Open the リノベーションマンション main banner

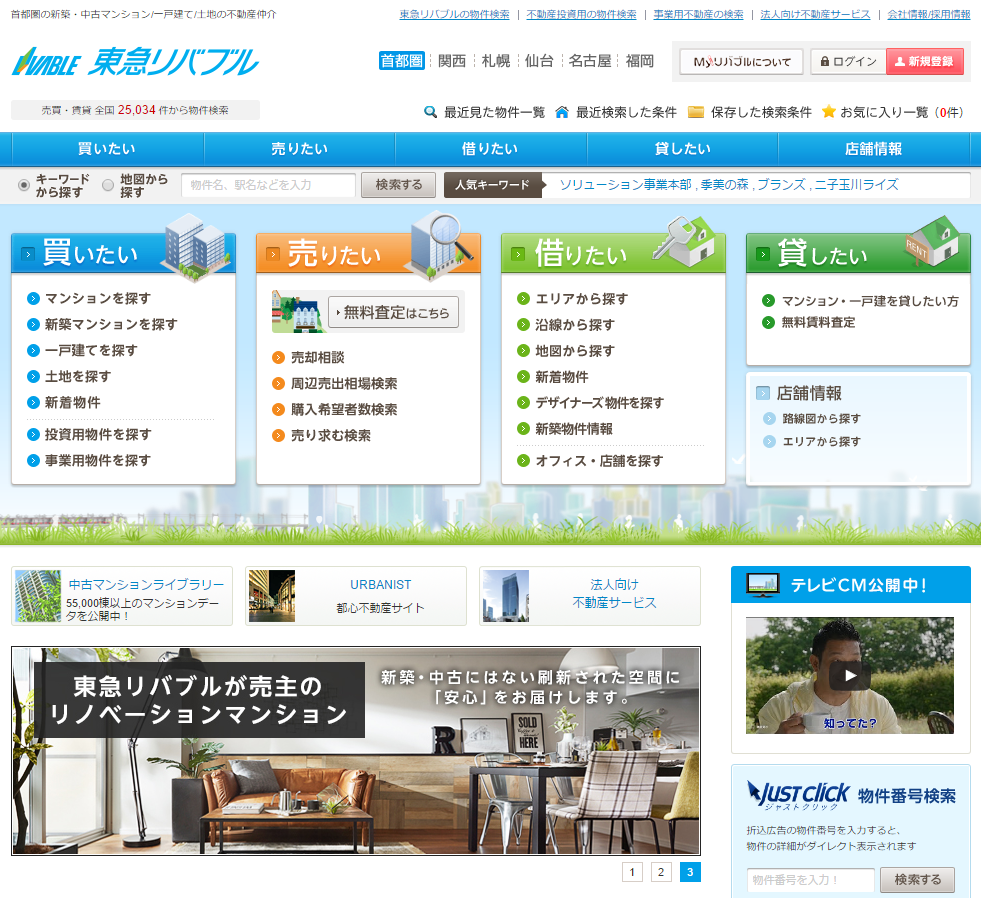tap(356, 751)
